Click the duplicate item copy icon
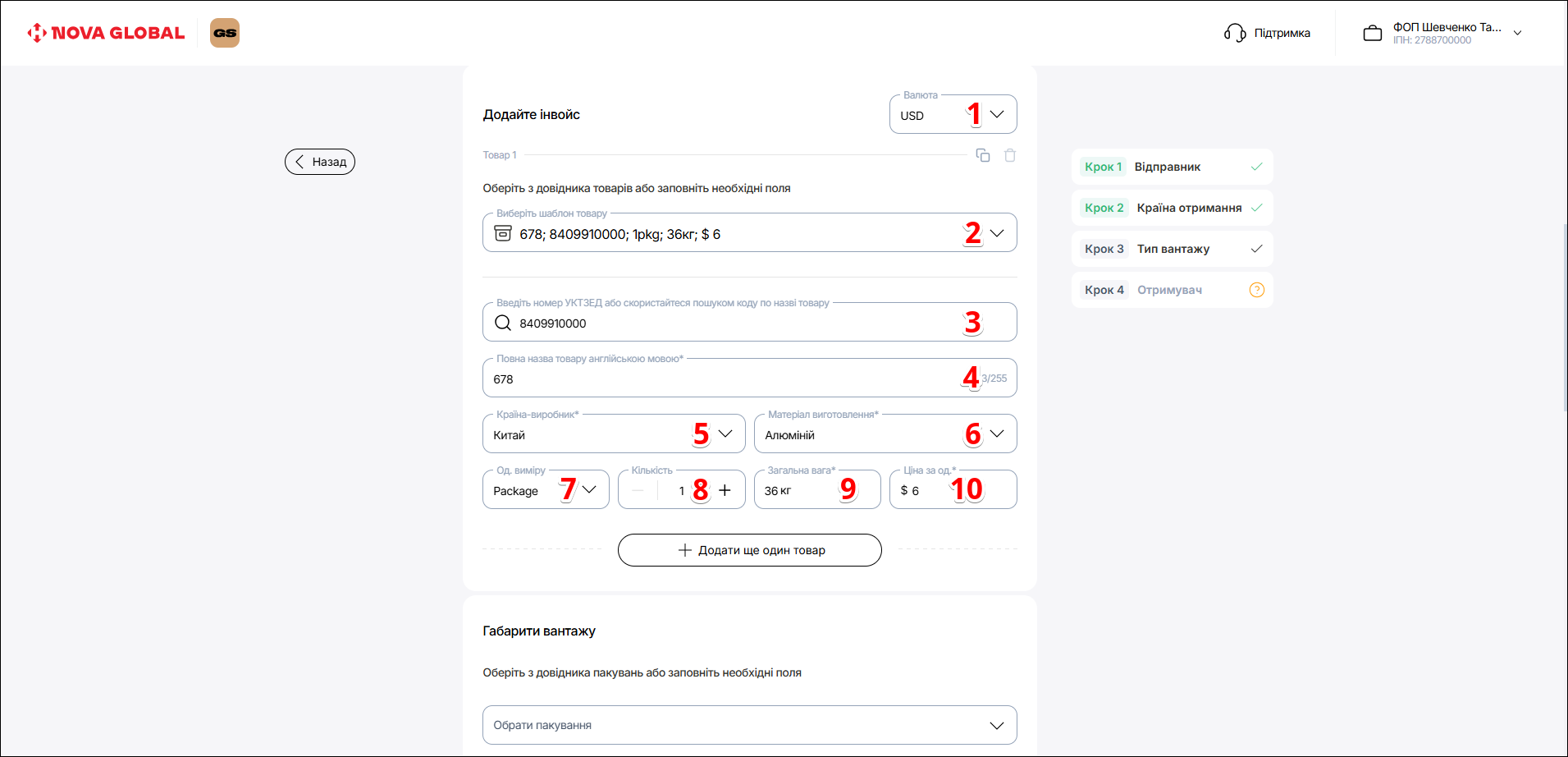 pos(982,155)
